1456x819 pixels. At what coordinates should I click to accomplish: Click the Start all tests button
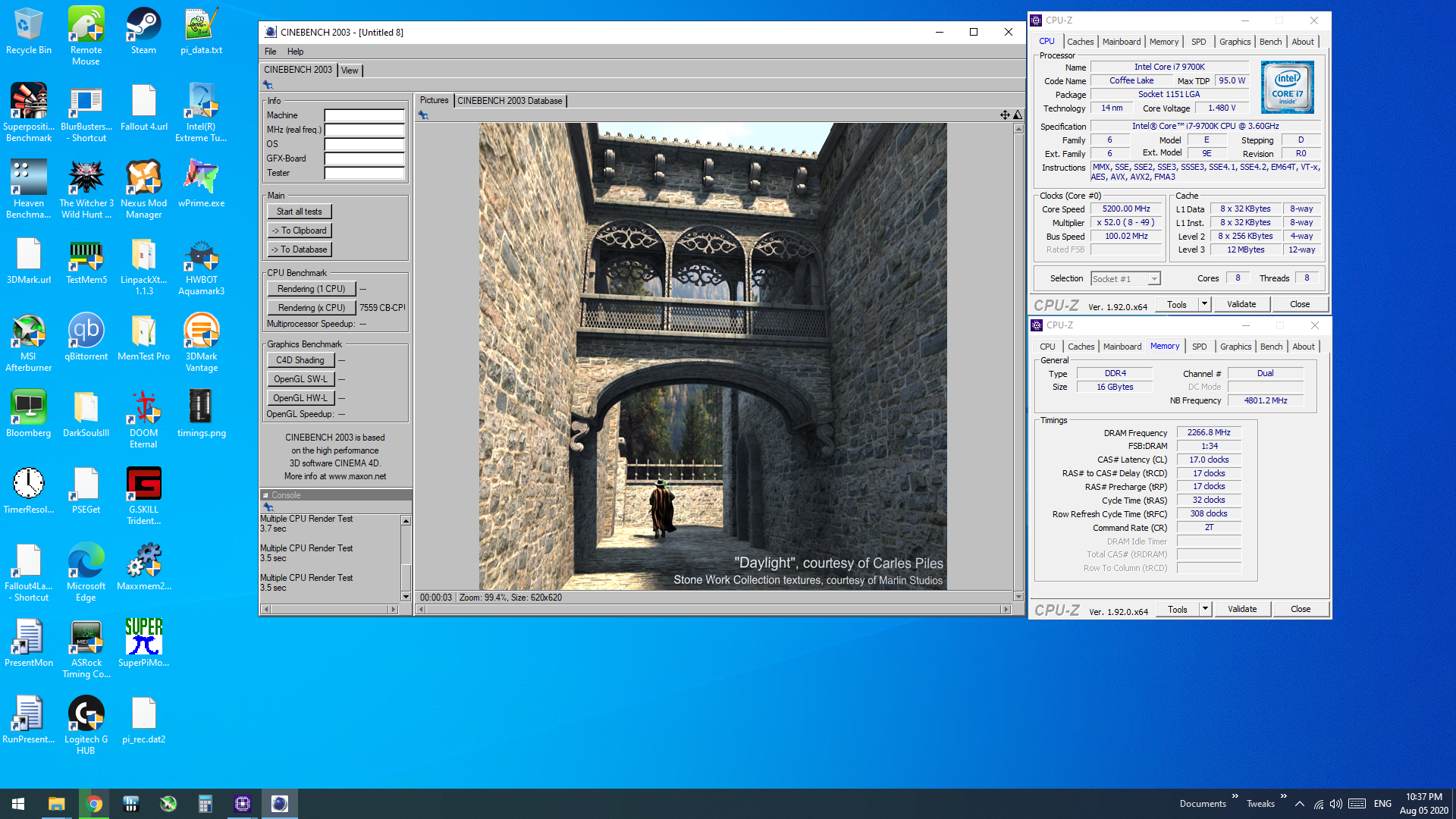point(299,212)
